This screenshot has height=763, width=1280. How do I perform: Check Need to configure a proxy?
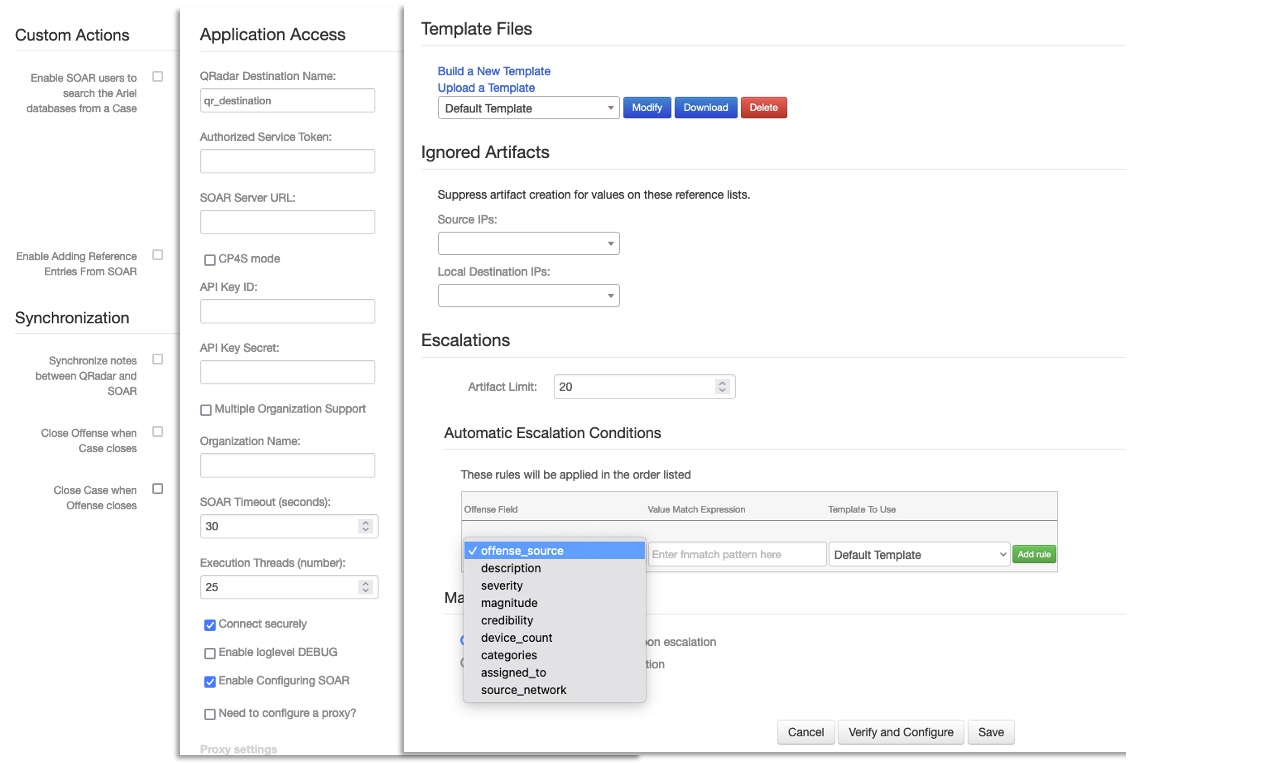pyautogui.click(x=209, y=713)
